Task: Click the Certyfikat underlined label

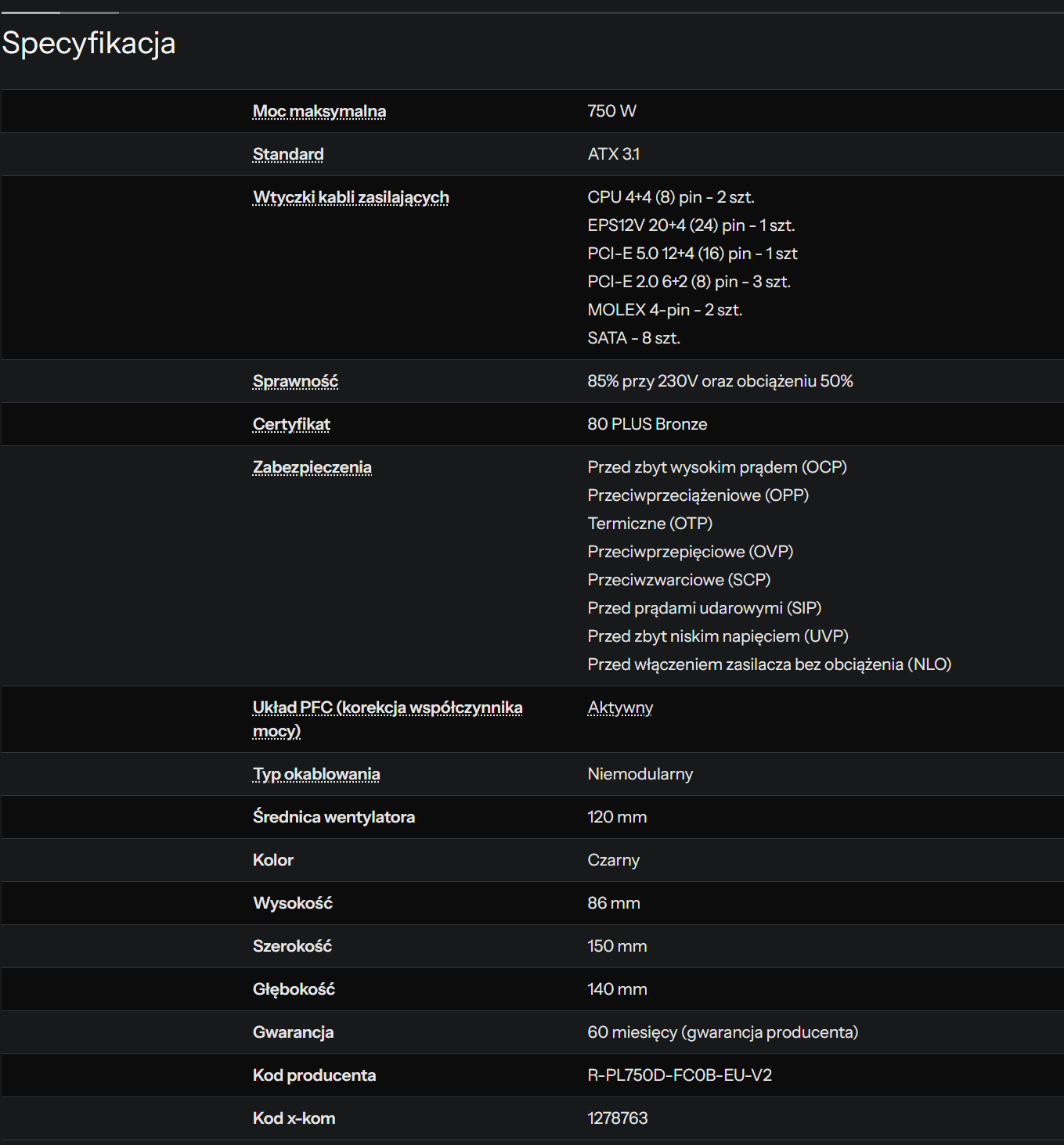Action: click(x=291, y=424)
